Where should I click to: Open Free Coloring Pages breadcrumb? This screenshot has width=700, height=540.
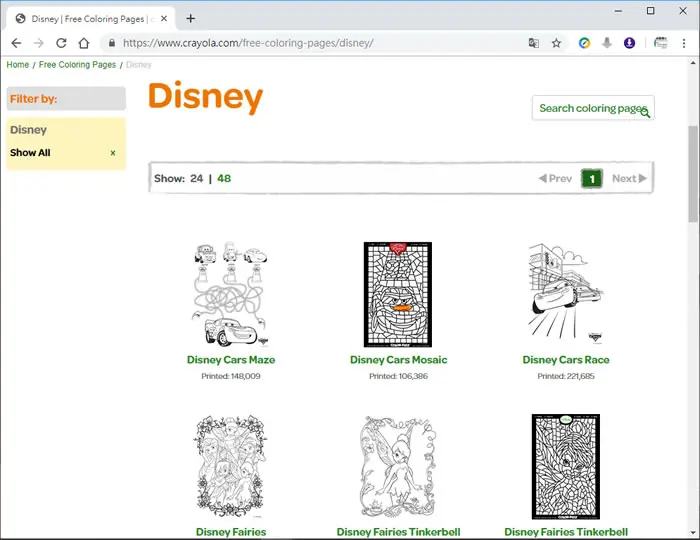point(77,65)
